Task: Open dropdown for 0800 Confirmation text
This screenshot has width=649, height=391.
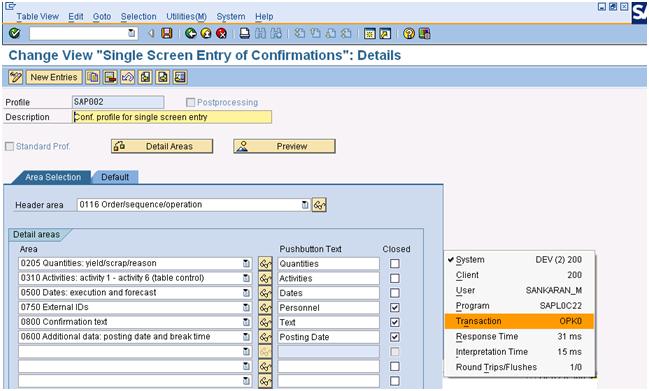Action: click(246, 322)
